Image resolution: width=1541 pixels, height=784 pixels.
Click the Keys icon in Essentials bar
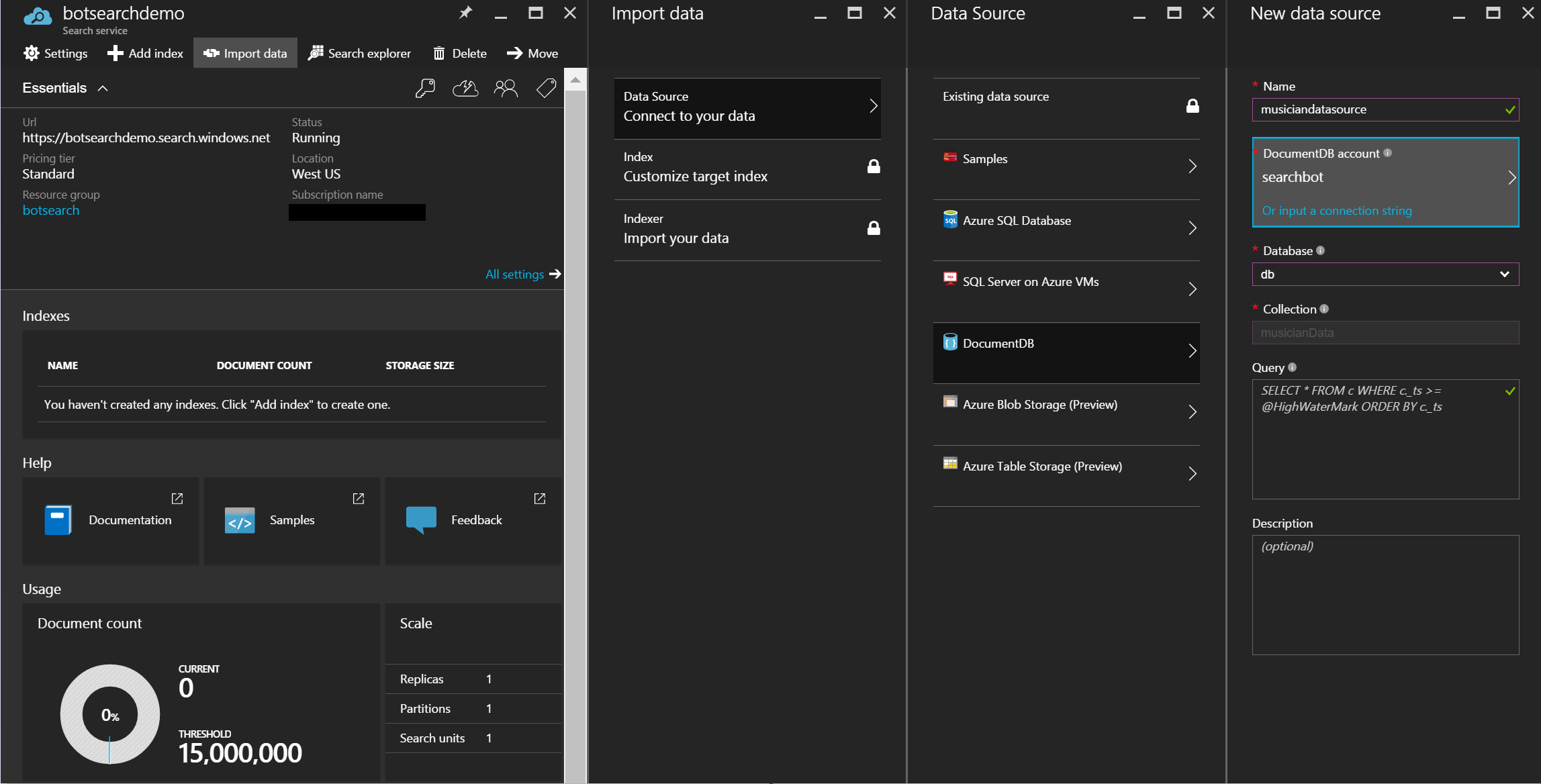pyautogui.click(x=425, y=88)
